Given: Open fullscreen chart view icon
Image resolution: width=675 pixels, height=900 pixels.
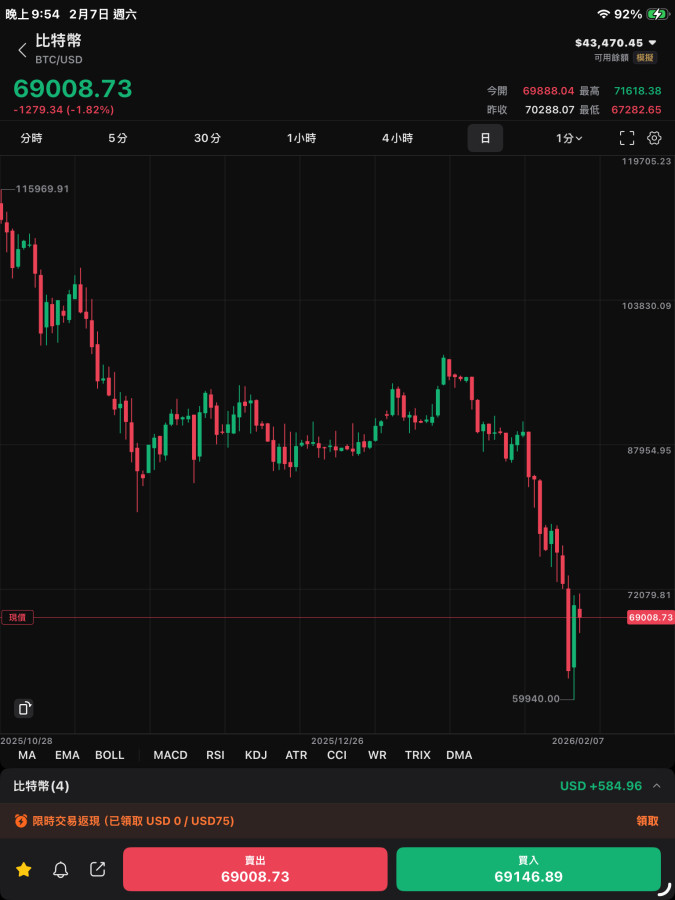Looking at the screenshot, I should point(627,138).
